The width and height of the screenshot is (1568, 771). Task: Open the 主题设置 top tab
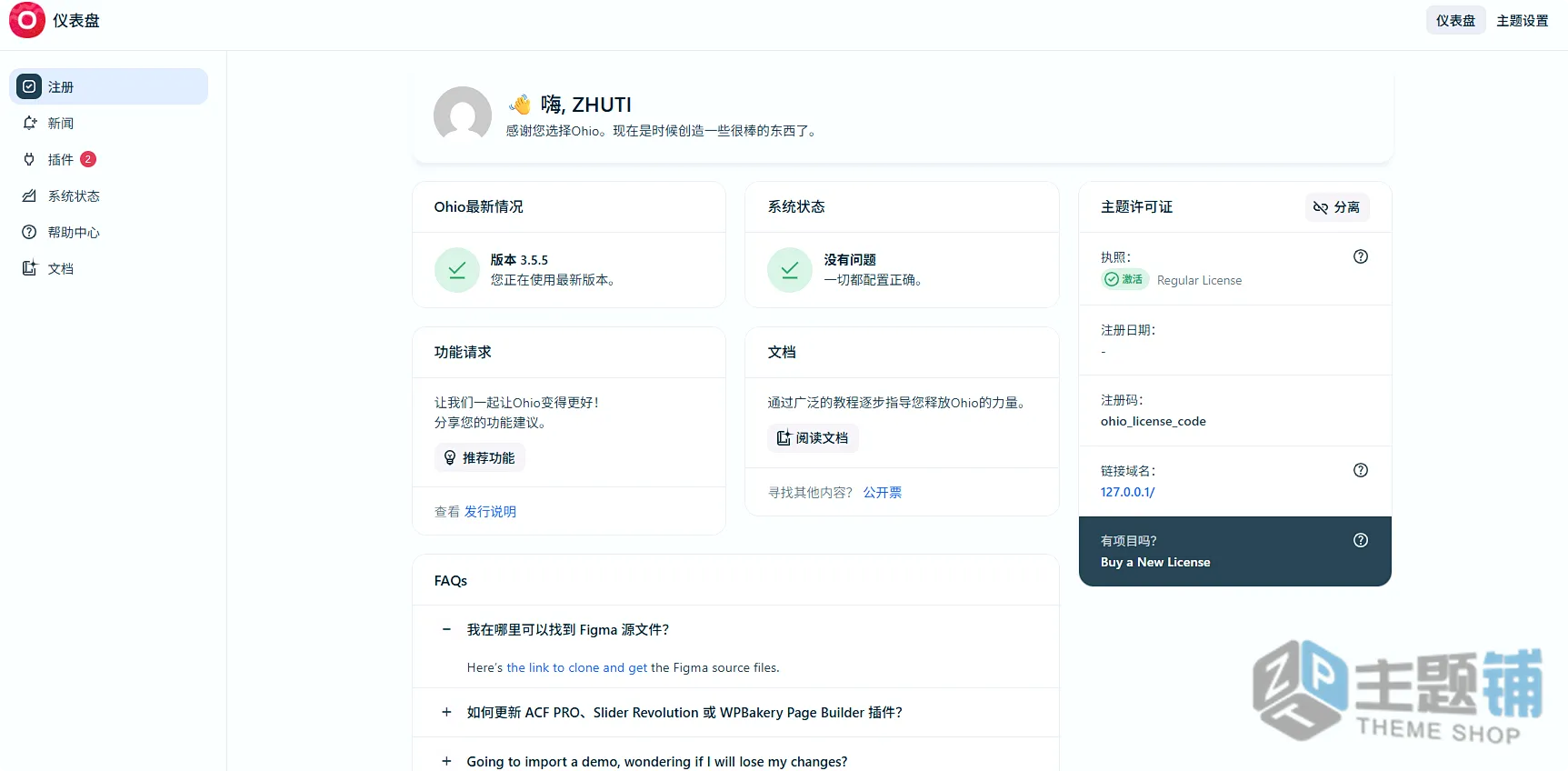click(x=1523, y=20)
